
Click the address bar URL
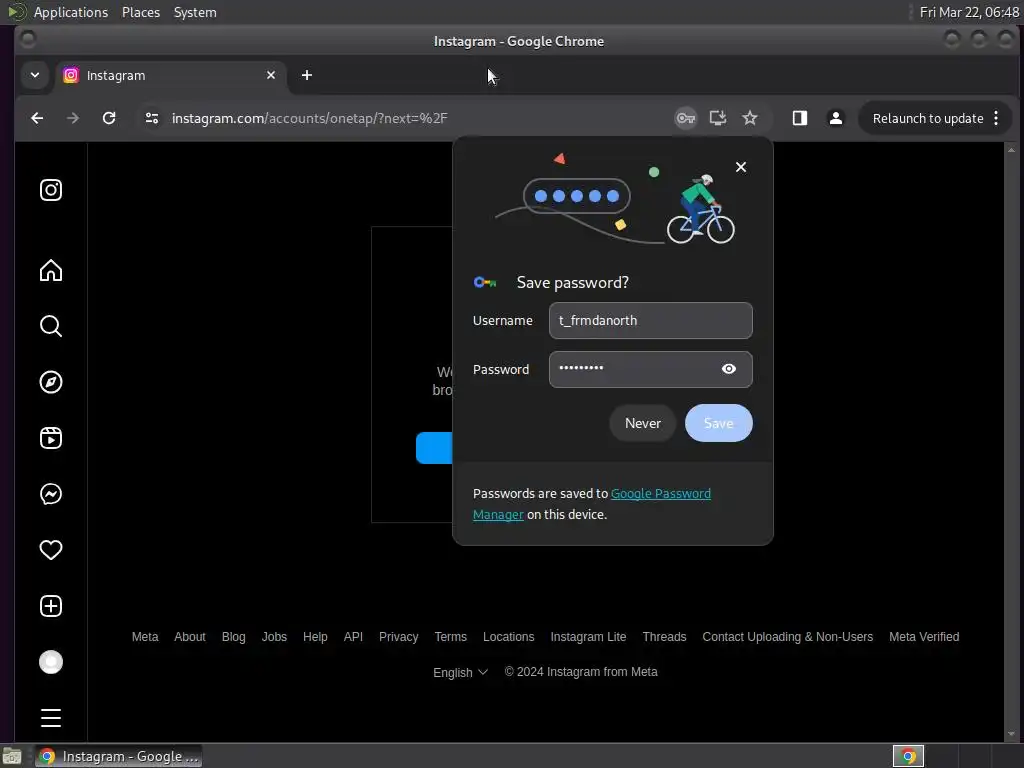click(310, 118)
